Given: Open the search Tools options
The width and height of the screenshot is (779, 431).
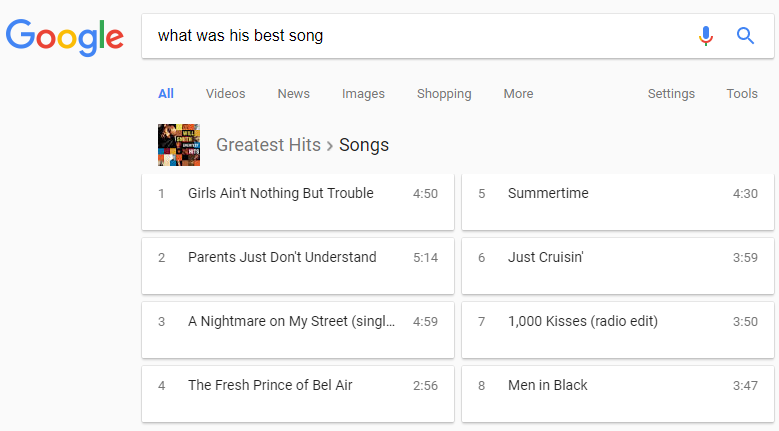Looking at the screenshot, I should (742, 94).
